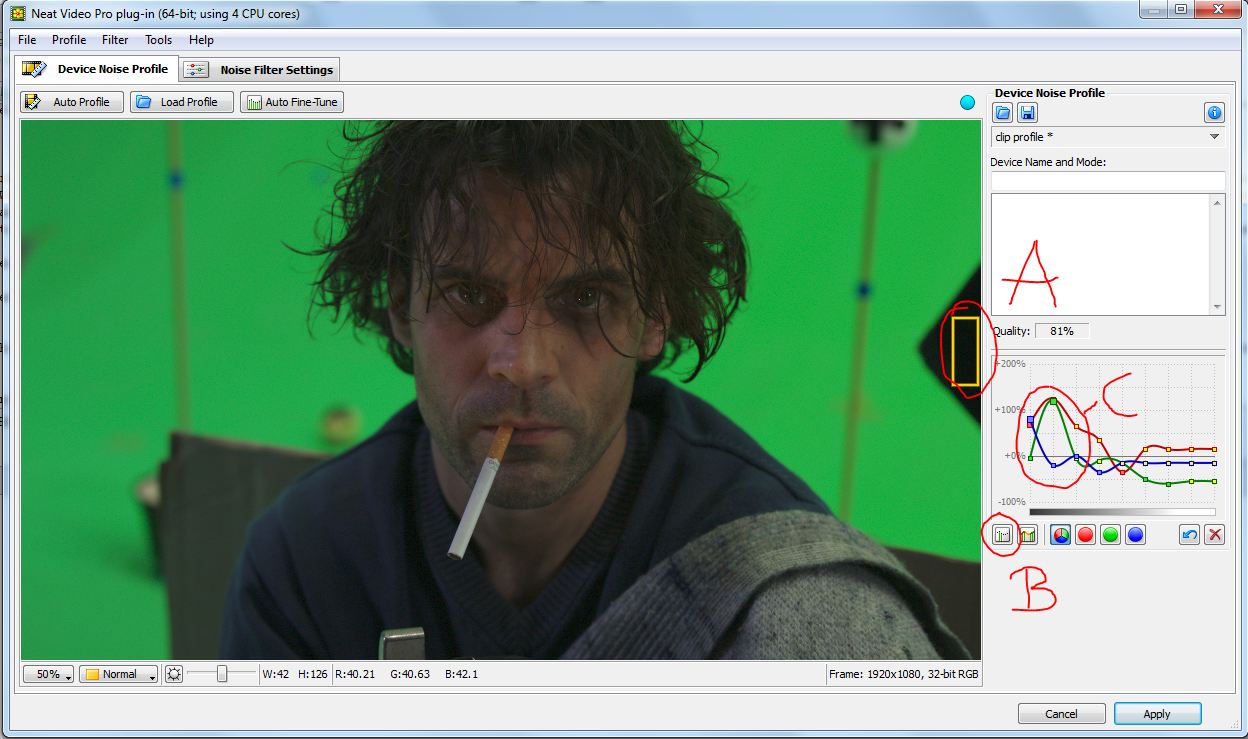Open a saved device noise profile

tap(1003, 113)
